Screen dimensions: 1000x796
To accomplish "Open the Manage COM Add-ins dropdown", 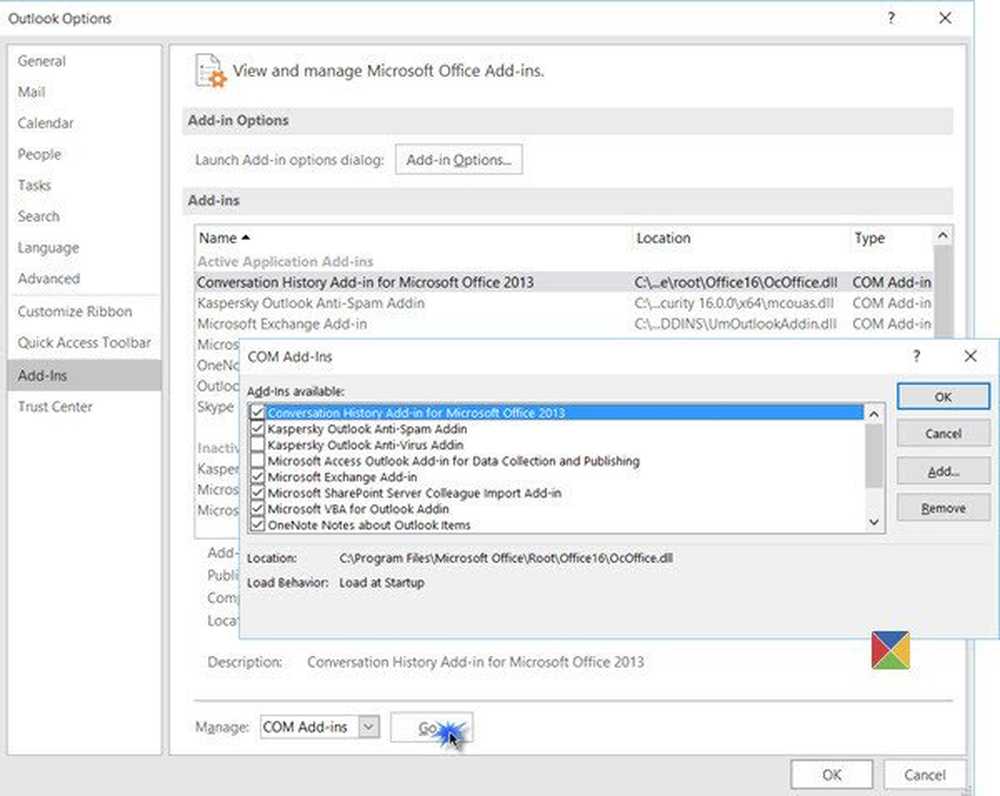I will click(368, 727).
